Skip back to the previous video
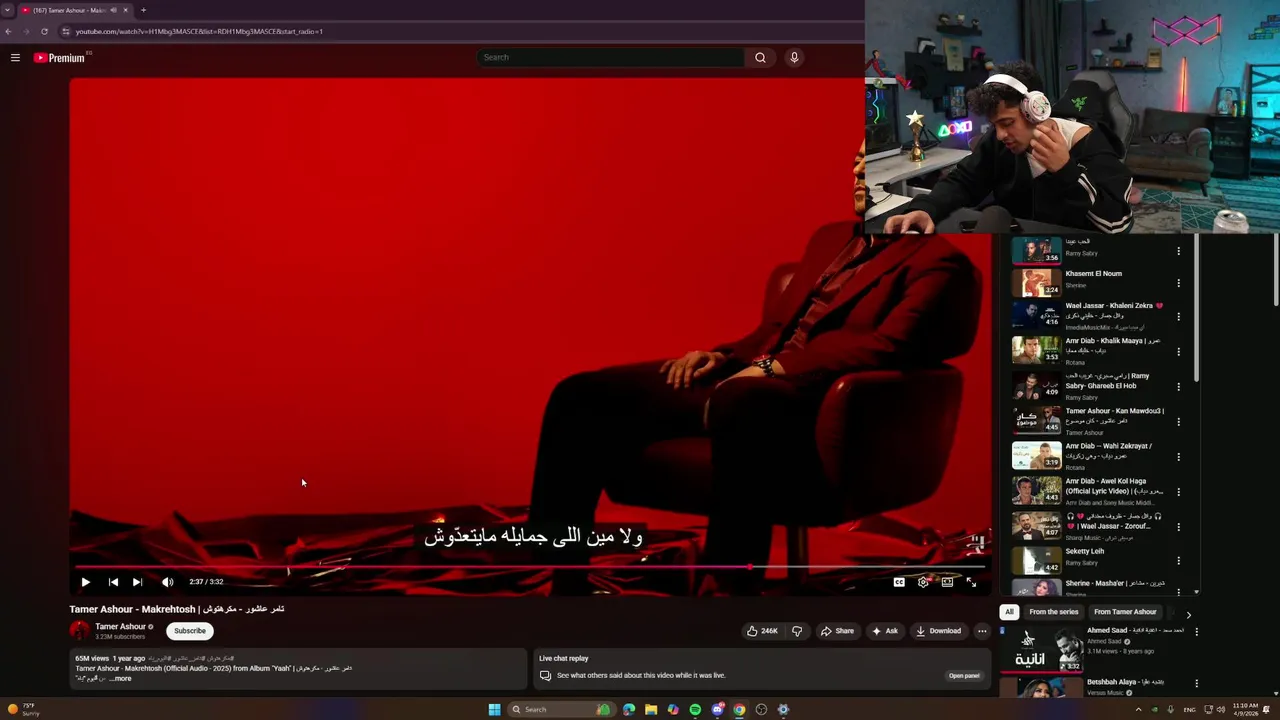Viewport: 1280px width, 720px height. pos(113,582)
